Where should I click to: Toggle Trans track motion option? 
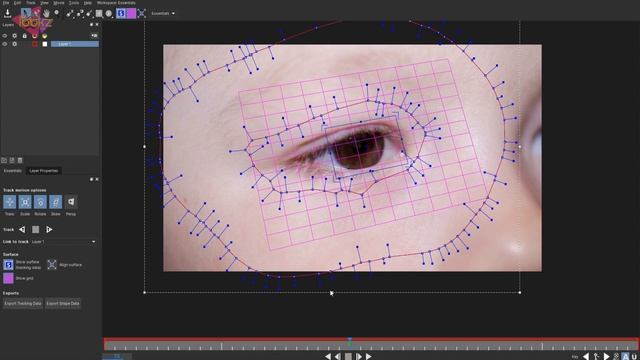click(9, 202)
